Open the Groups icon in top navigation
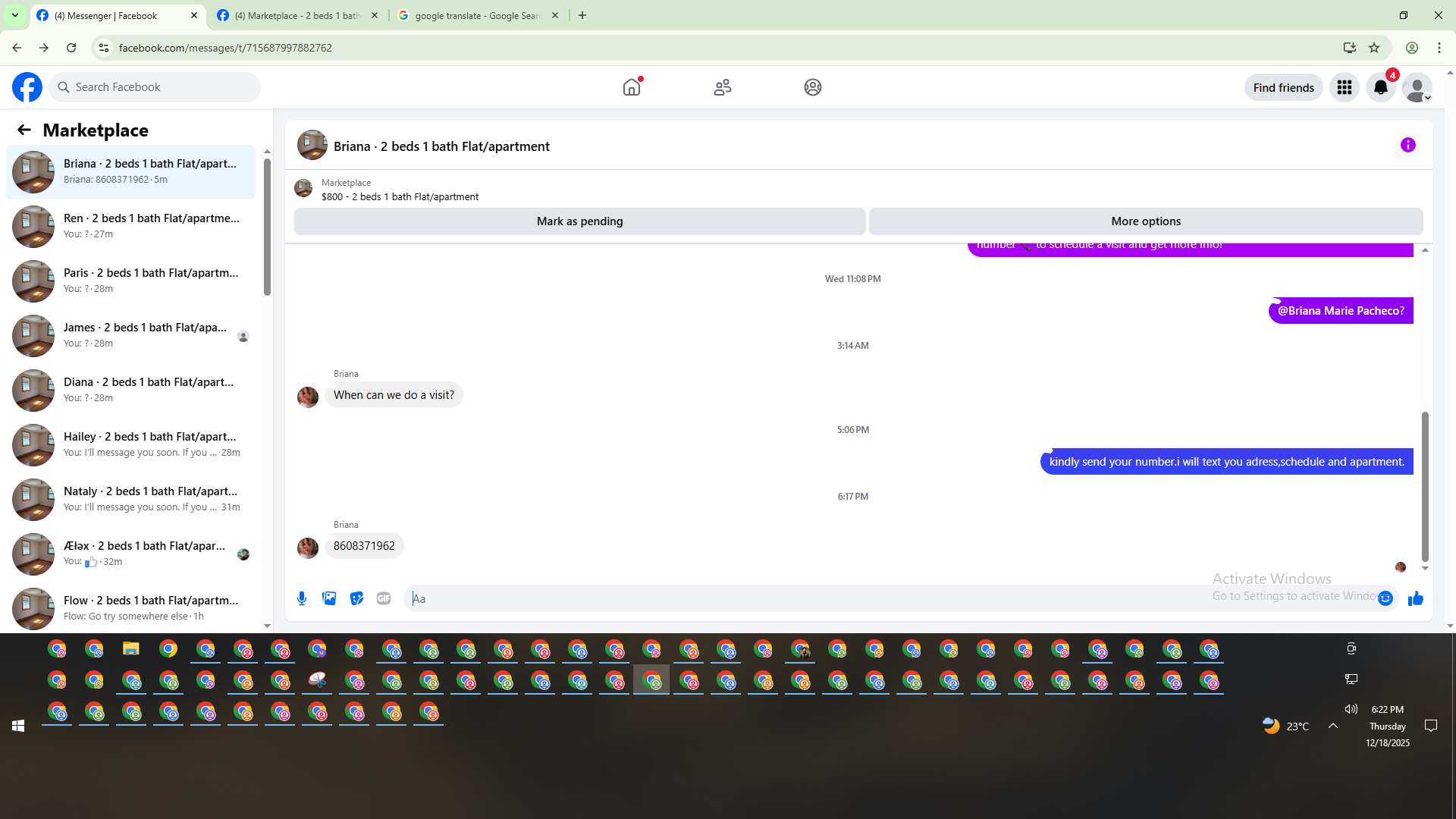The width and height of the screenshot is (1456, 819). click(x=813, y=87)
